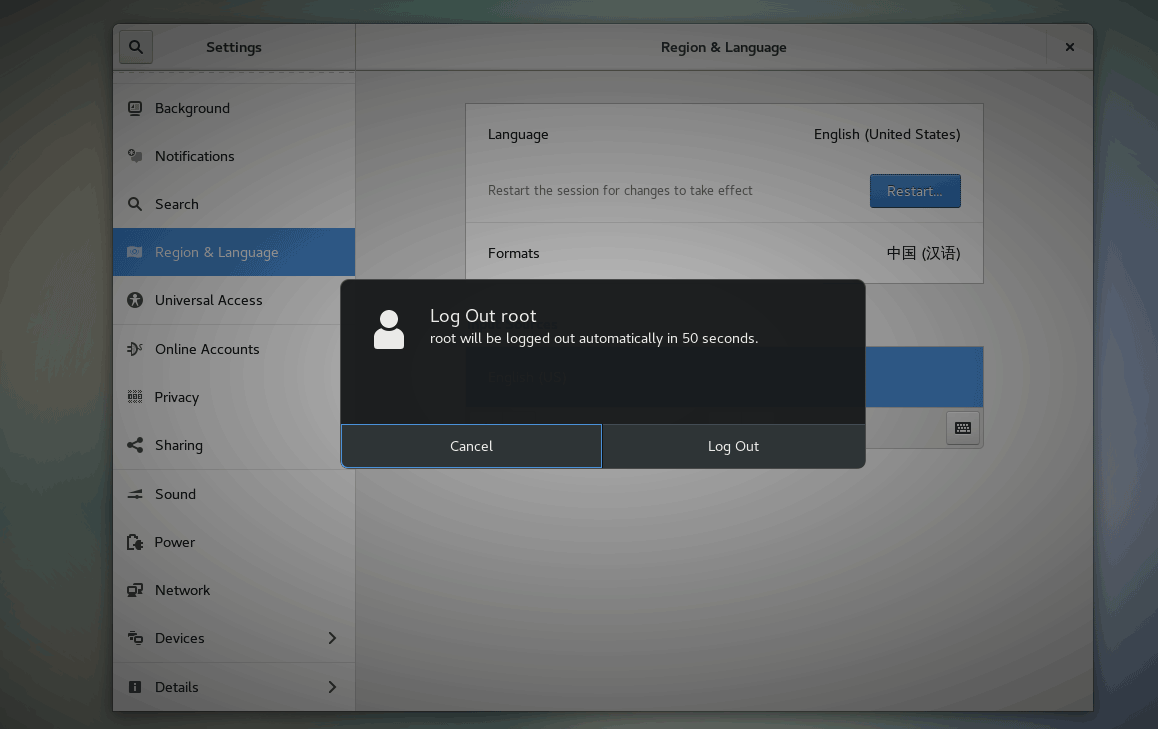
Task: Cancel the log out dialog
Action: pyautogui.click(x=471, y=446)
